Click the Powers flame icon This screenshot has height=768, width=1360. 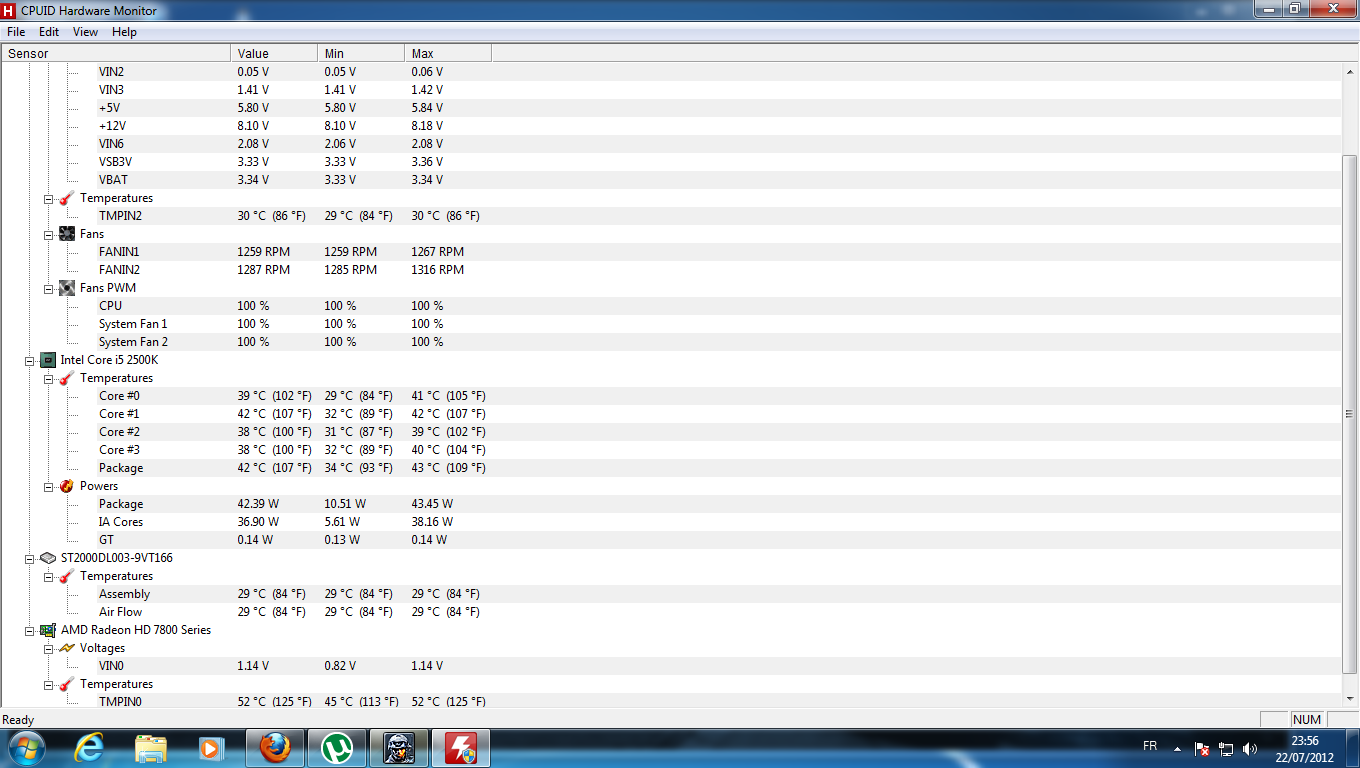point(67,486)
